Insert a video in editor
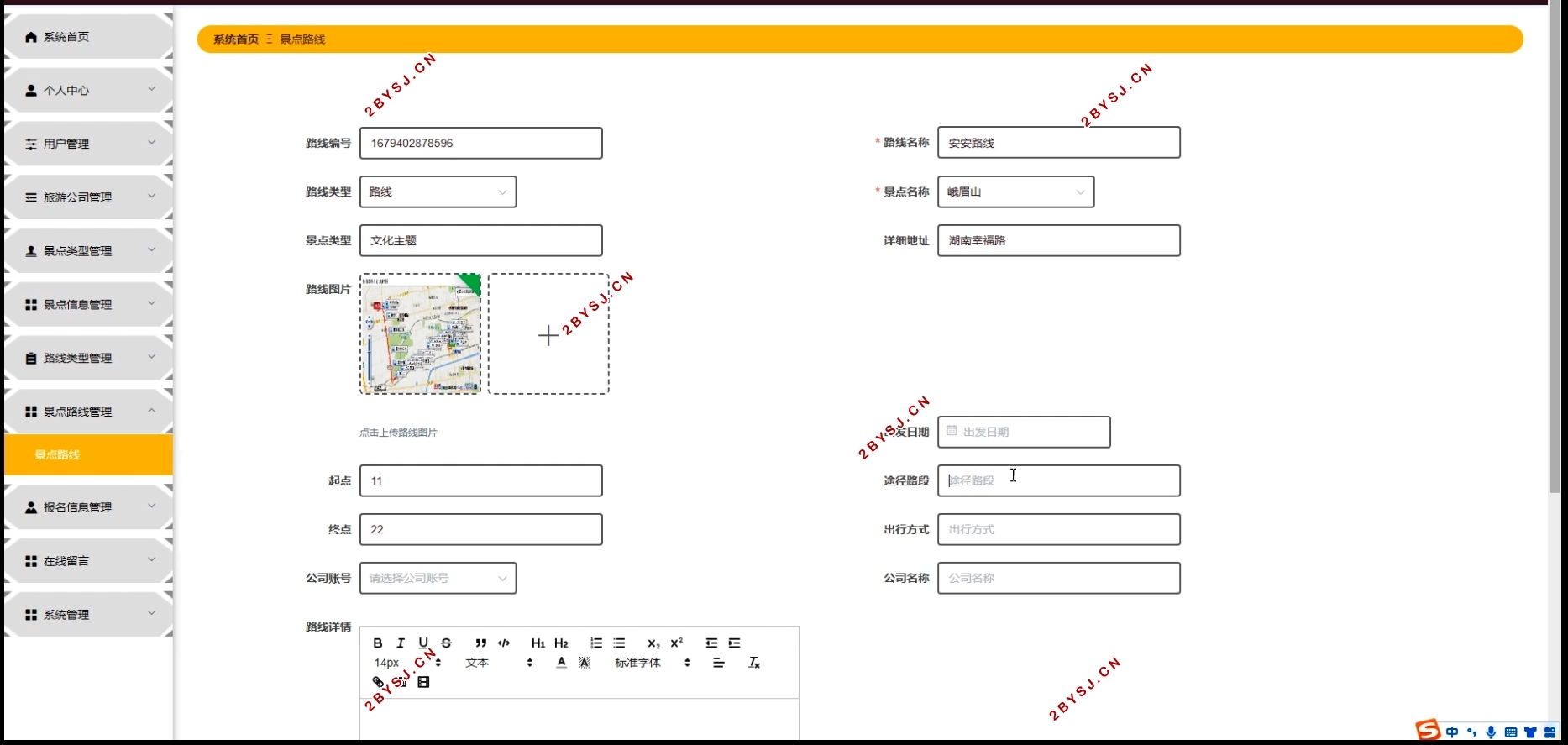This screenshot has height=745, width=1568. (x=423, y=682)
